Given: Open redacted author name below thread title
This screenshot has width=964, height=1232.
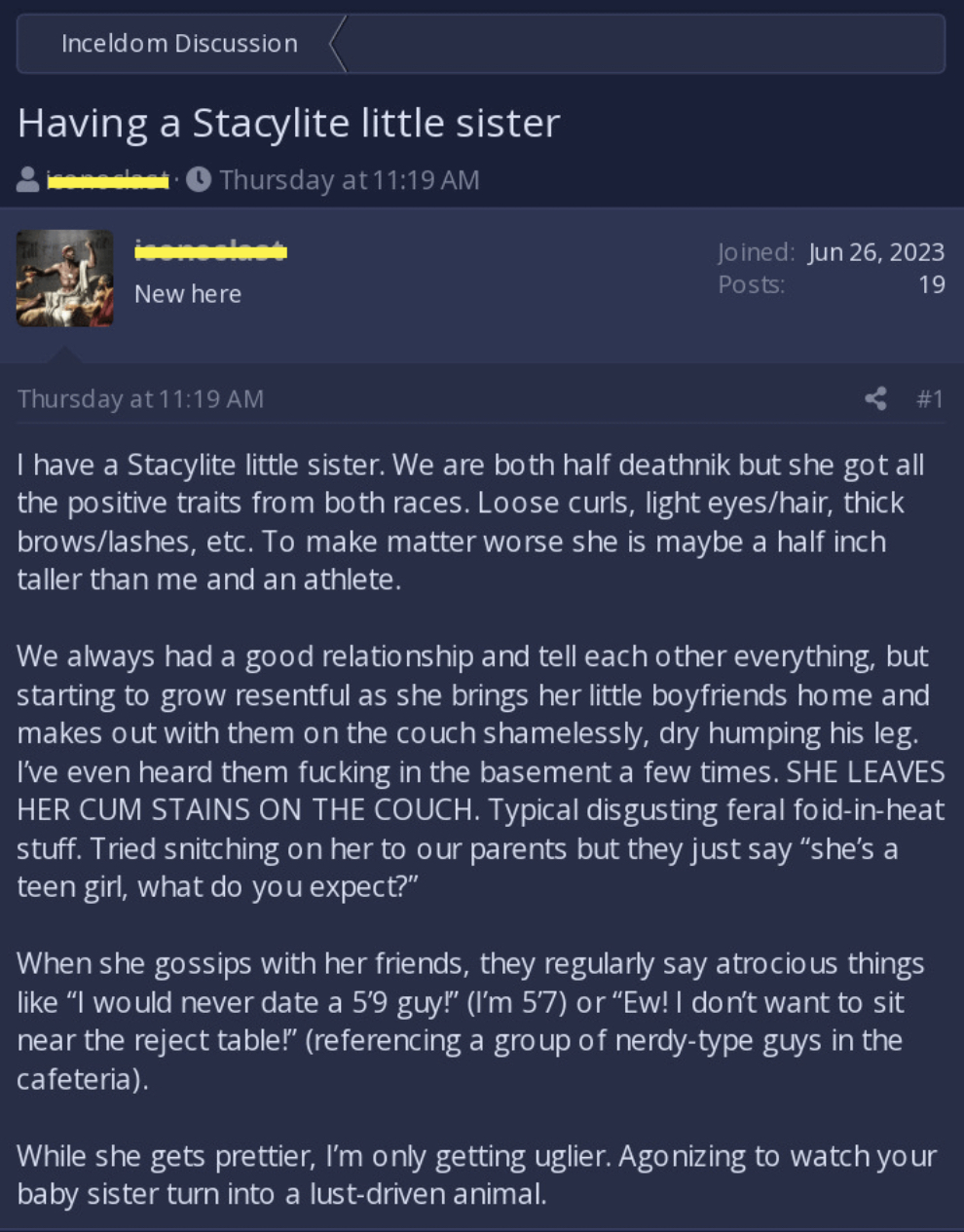Looking at the screenshot, I should point(108,180).
